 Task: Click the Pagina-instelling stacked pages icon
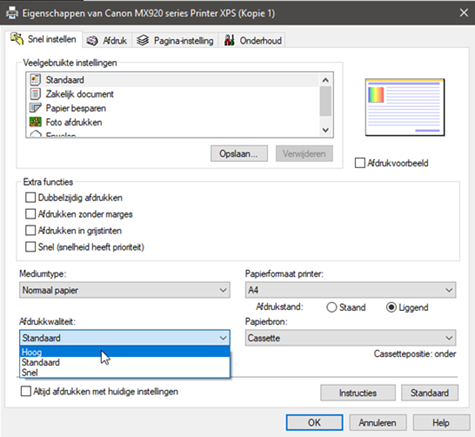pyautogui.click(x=143, y=40)
